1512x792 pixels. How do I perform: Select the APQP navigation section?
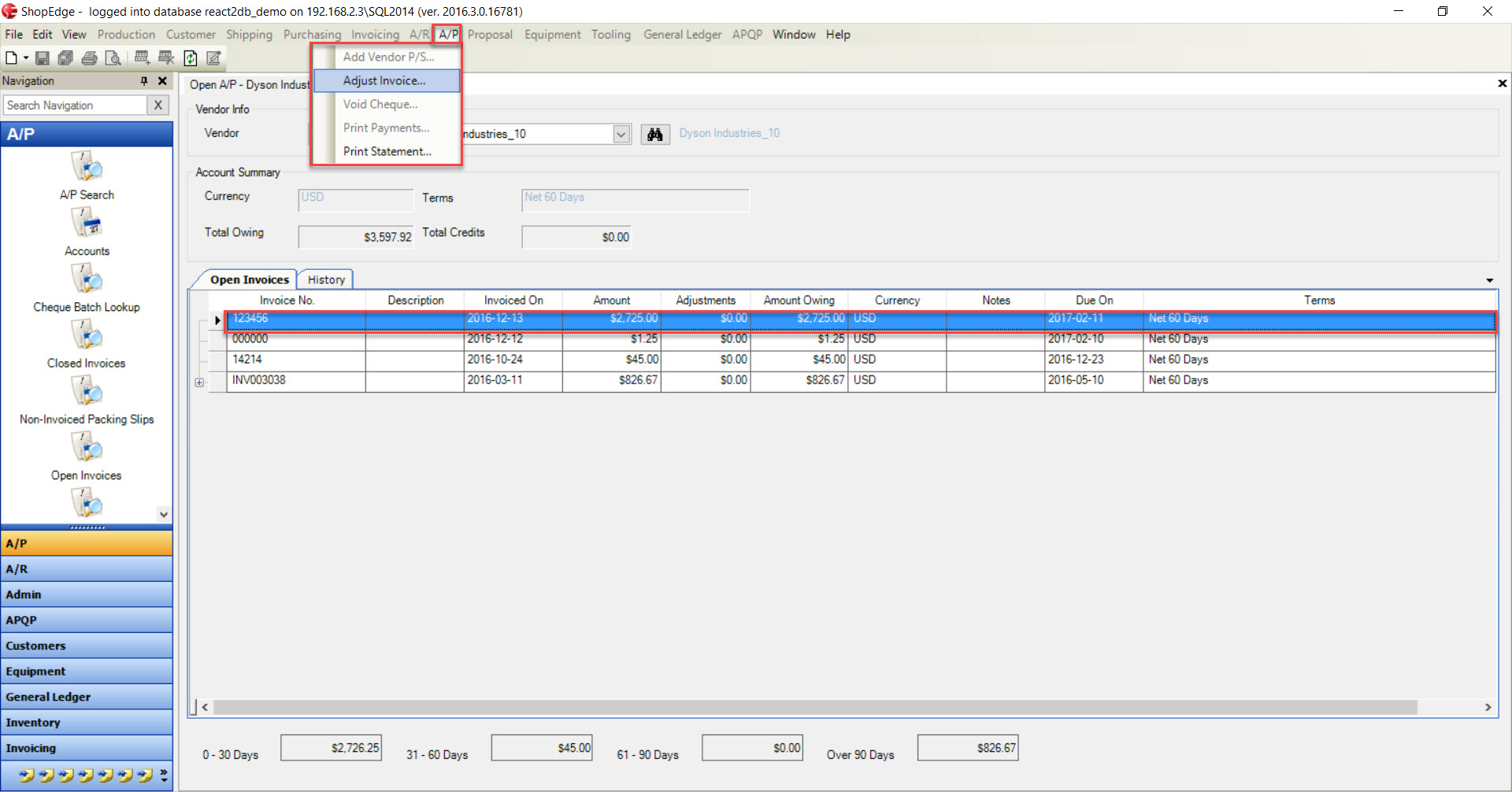(x=87, y=620)
